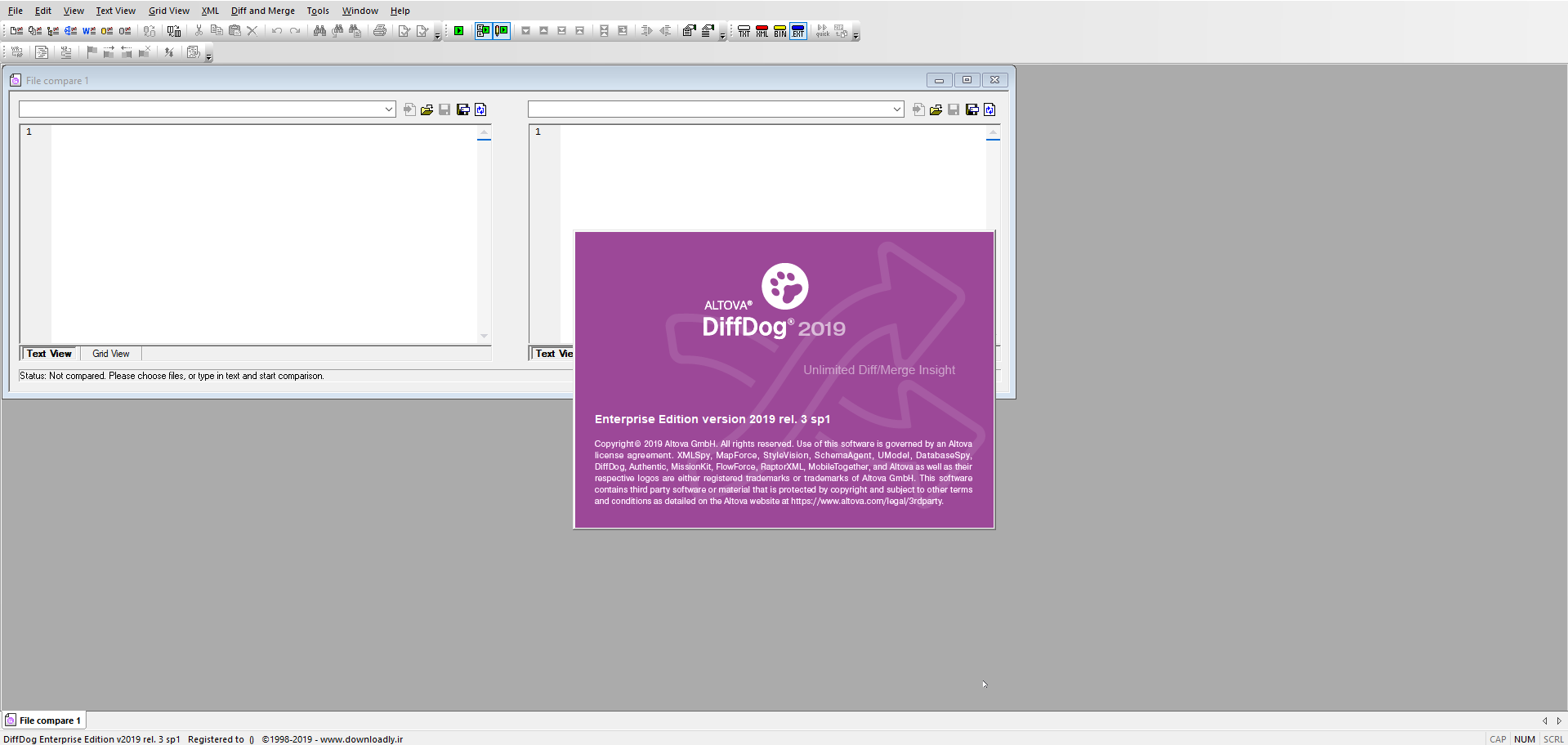
Task: Toggle EXT file-extension comparison mode
Action: tap(798, 31)
